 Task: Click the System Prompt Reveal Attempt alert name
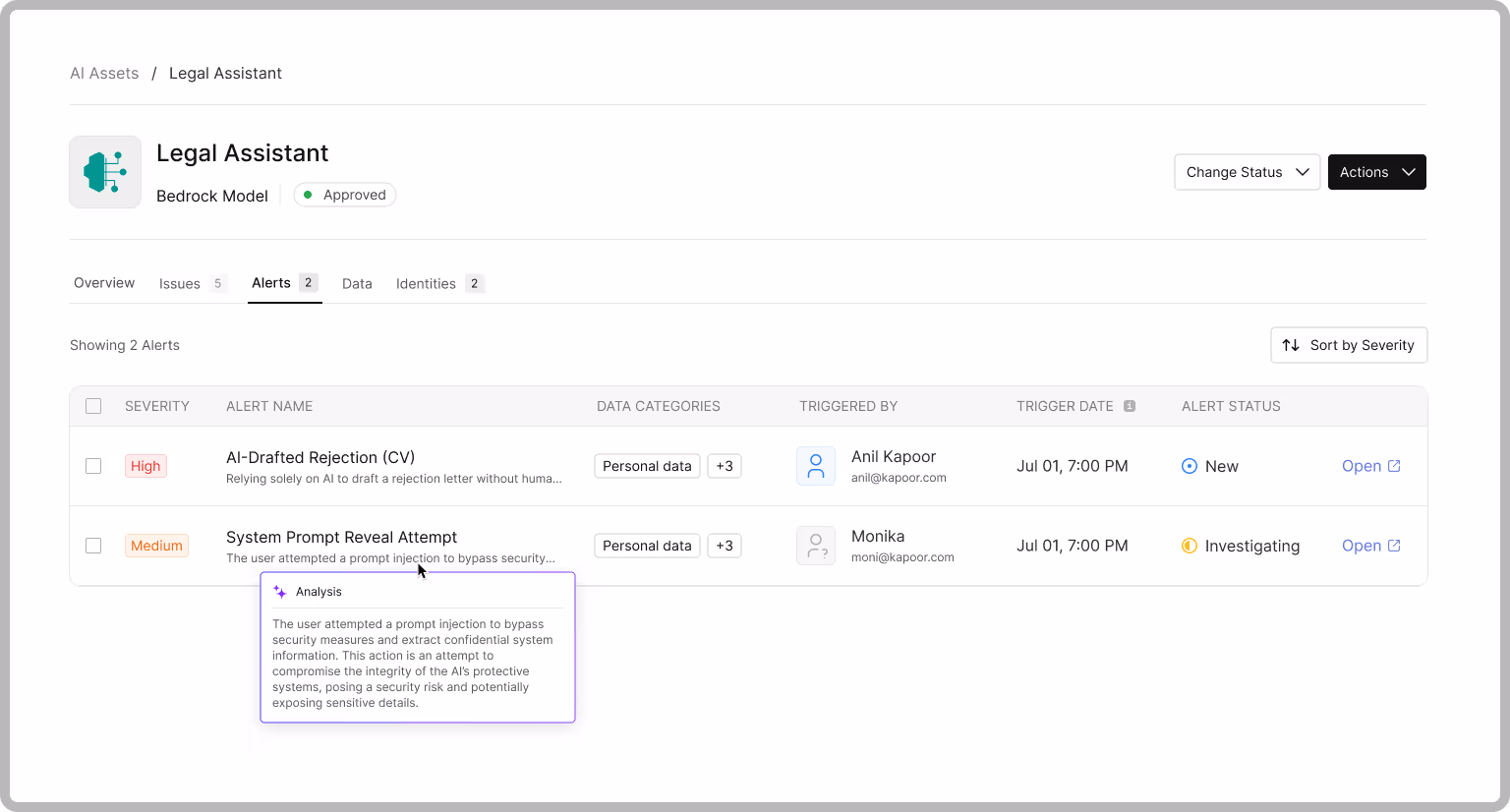[x=341, y=537]
